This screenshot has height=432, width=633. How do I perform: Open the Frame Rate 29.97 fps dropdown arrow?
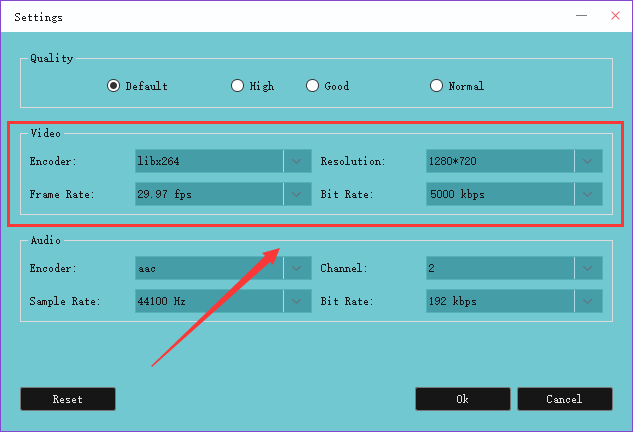pyautogui.click(x=297, y=194)
